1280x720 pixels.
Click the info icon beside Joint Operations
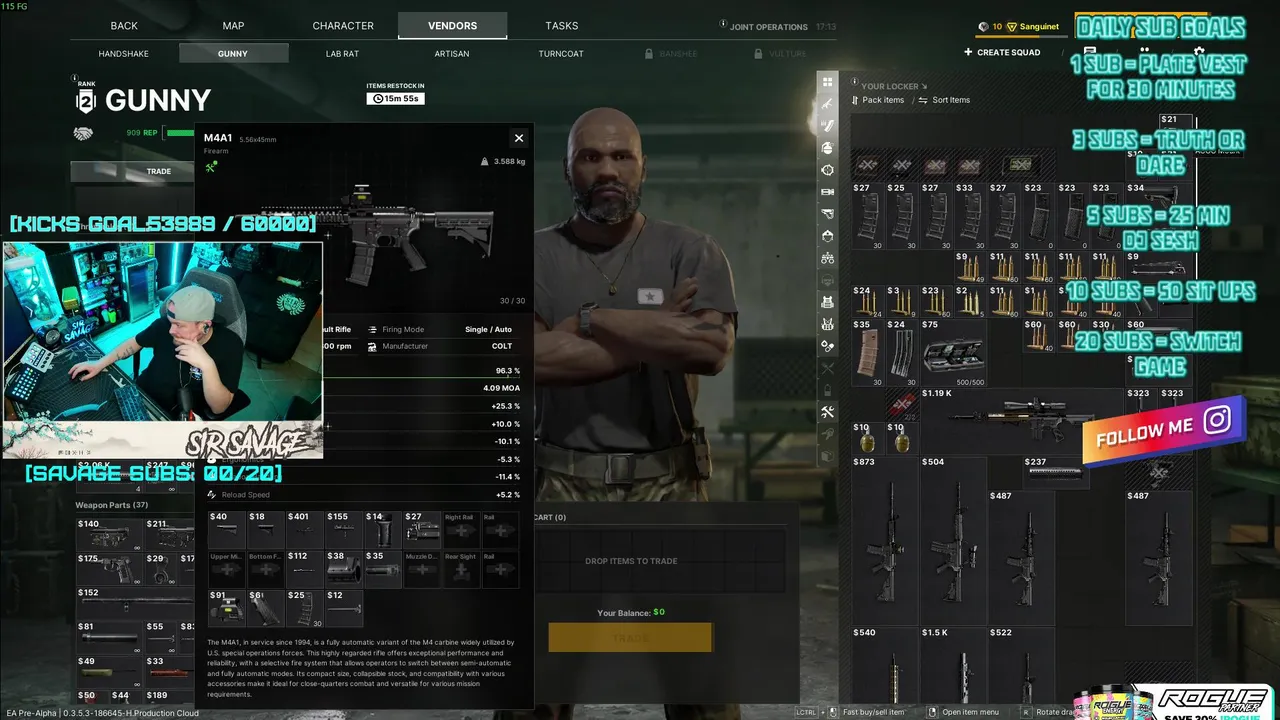click(724, 26)
